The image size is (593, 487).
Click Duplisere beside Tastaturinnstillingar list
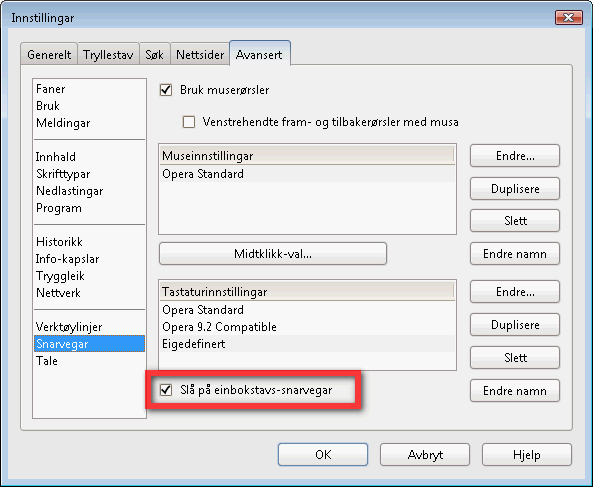(515, 324)
